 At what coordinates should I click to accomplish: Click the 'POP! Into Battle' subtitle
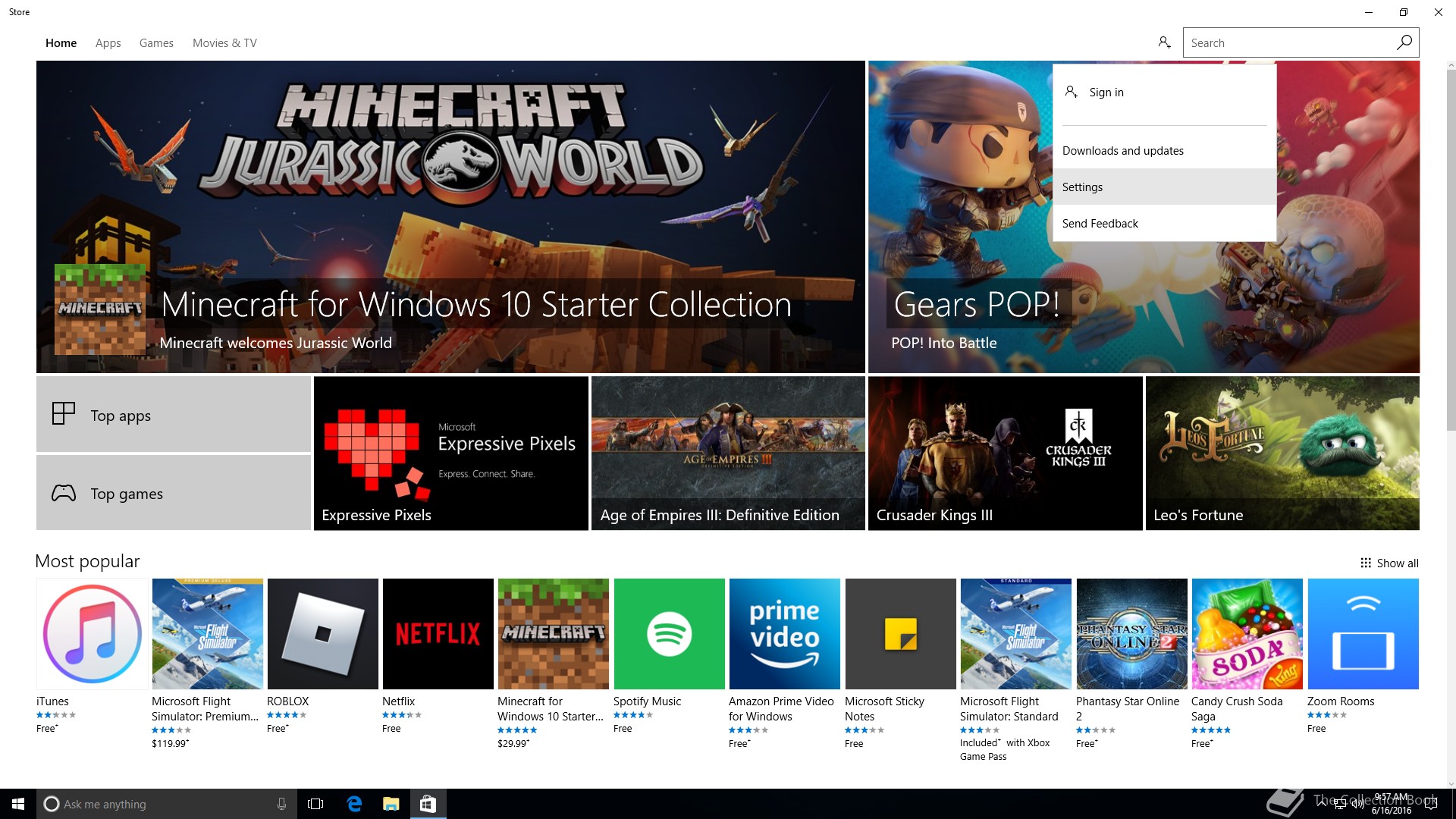coord(944,343)
